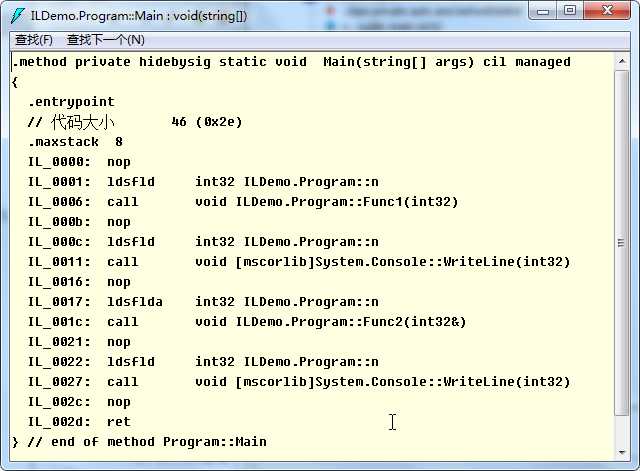
Task: Click the IL_000c ldsfld line
Action: pyautogui.click(x=203, y=242)
